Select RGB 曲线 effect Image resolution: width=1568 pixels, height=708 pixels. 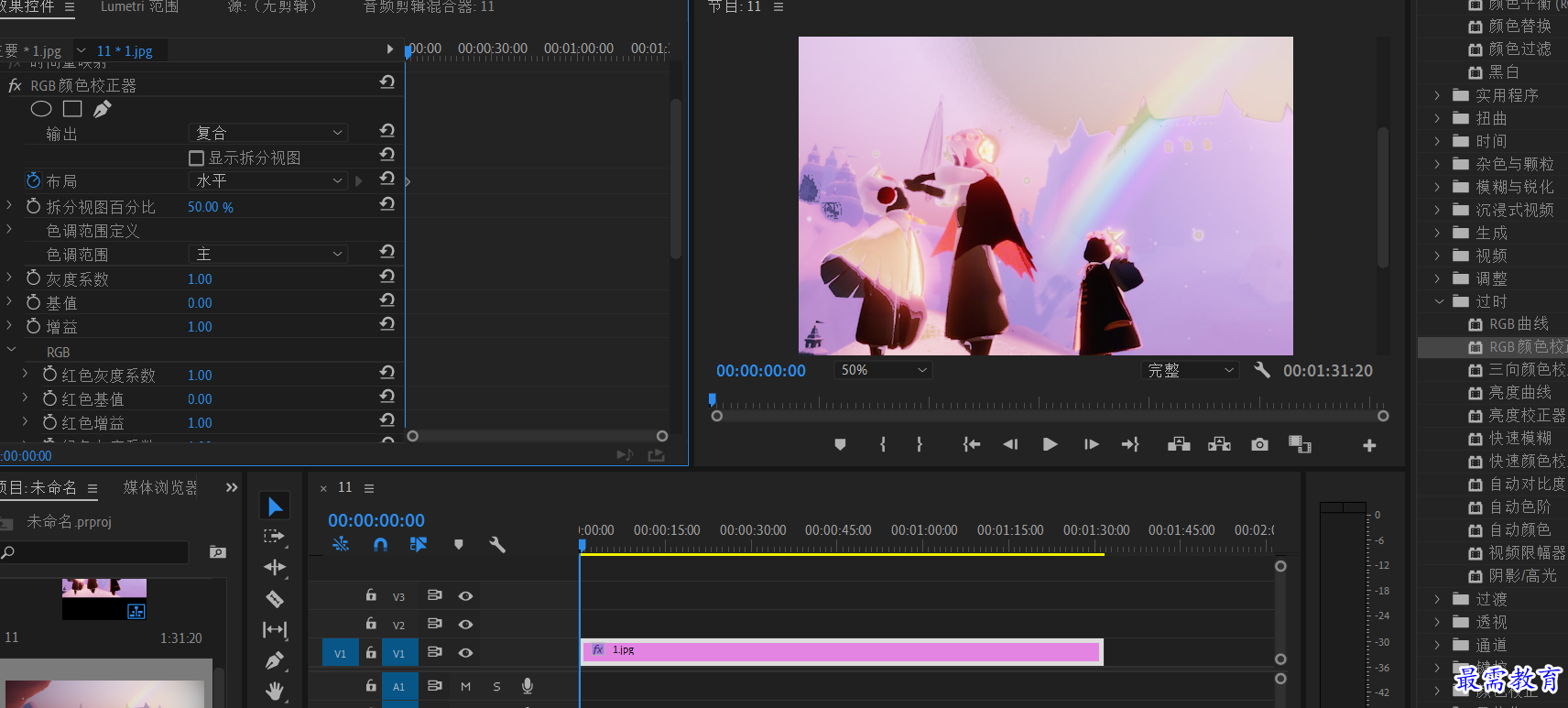point(1519,324)
